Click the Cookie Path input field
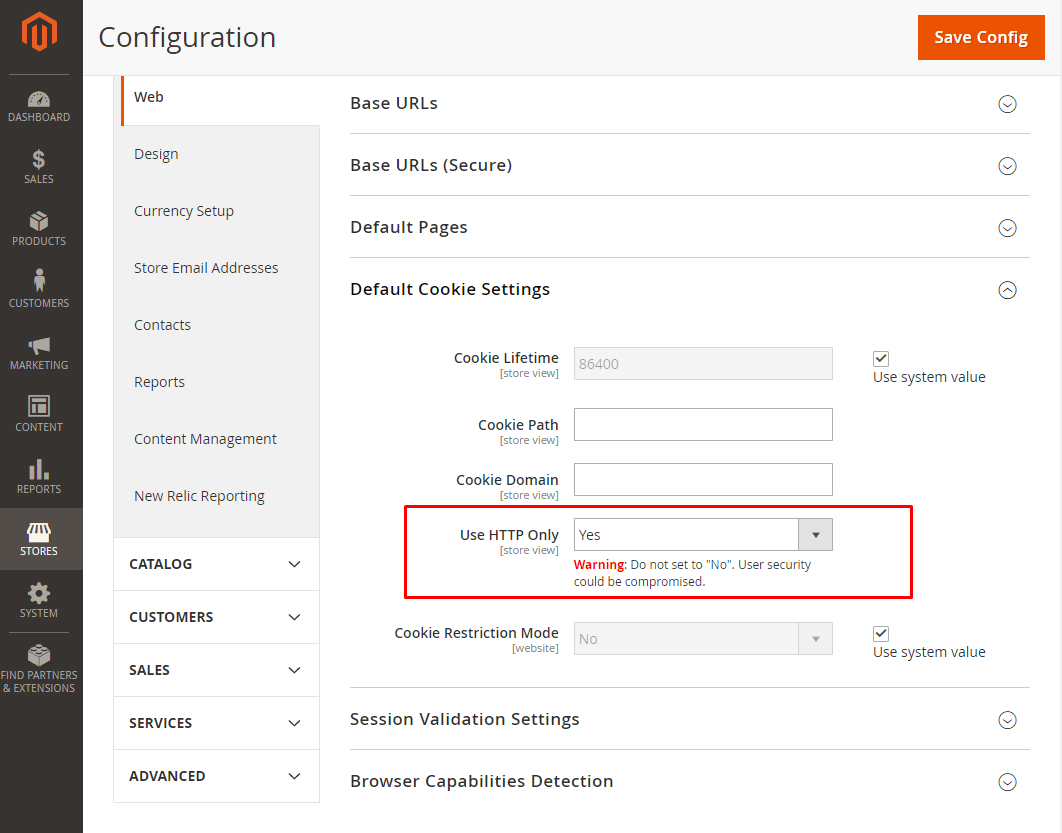1062x833 pixels. click(703, 424)
